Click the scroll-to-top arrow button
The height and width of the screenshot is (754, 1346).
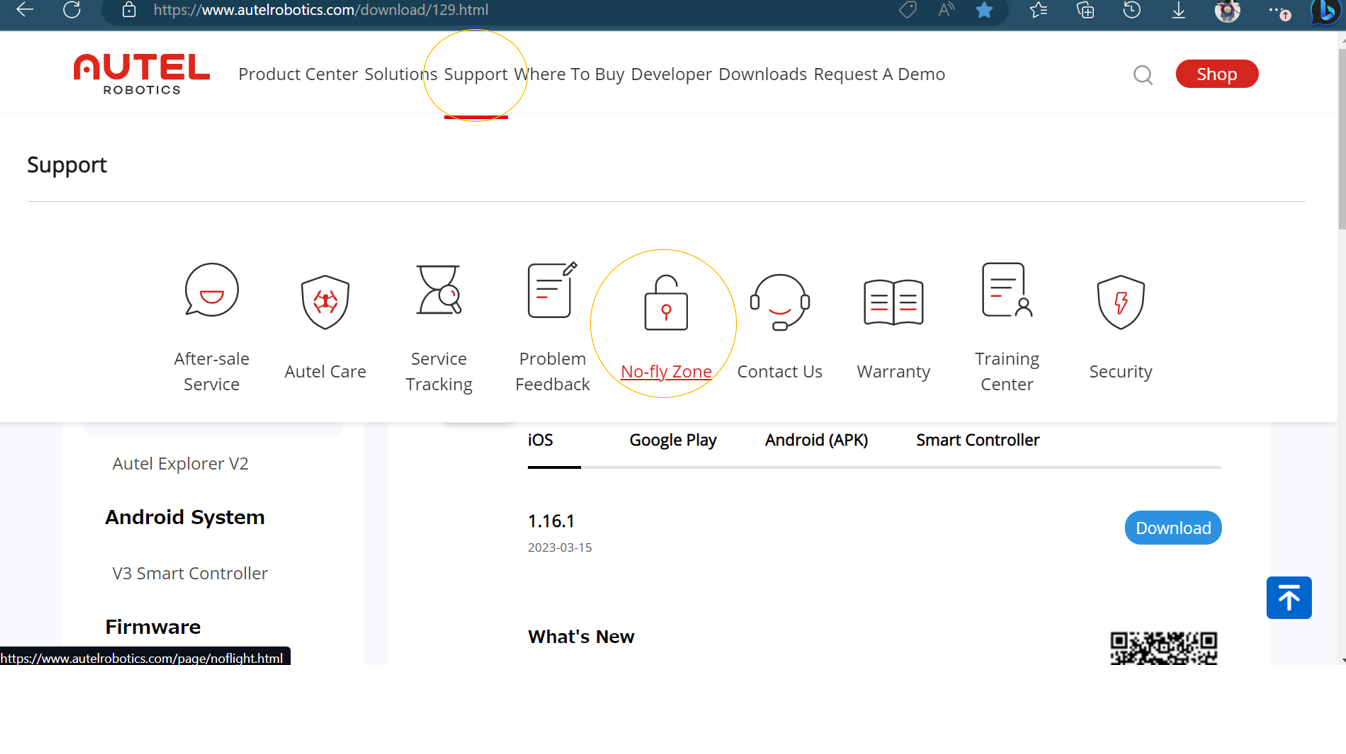coord(1289,598)
